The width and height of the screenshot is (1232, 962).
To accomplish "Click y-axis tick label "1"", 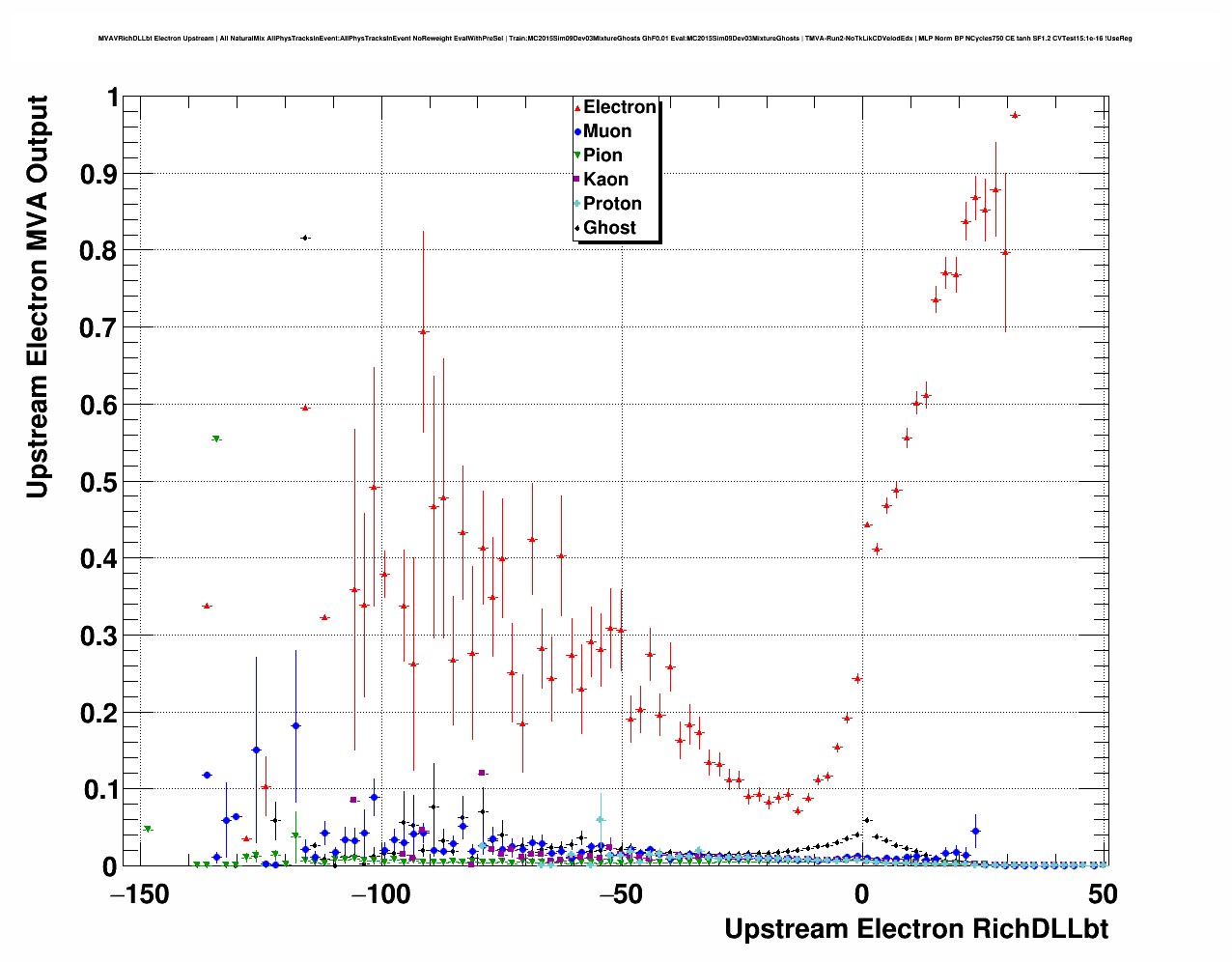I will (x=113, y=98).
